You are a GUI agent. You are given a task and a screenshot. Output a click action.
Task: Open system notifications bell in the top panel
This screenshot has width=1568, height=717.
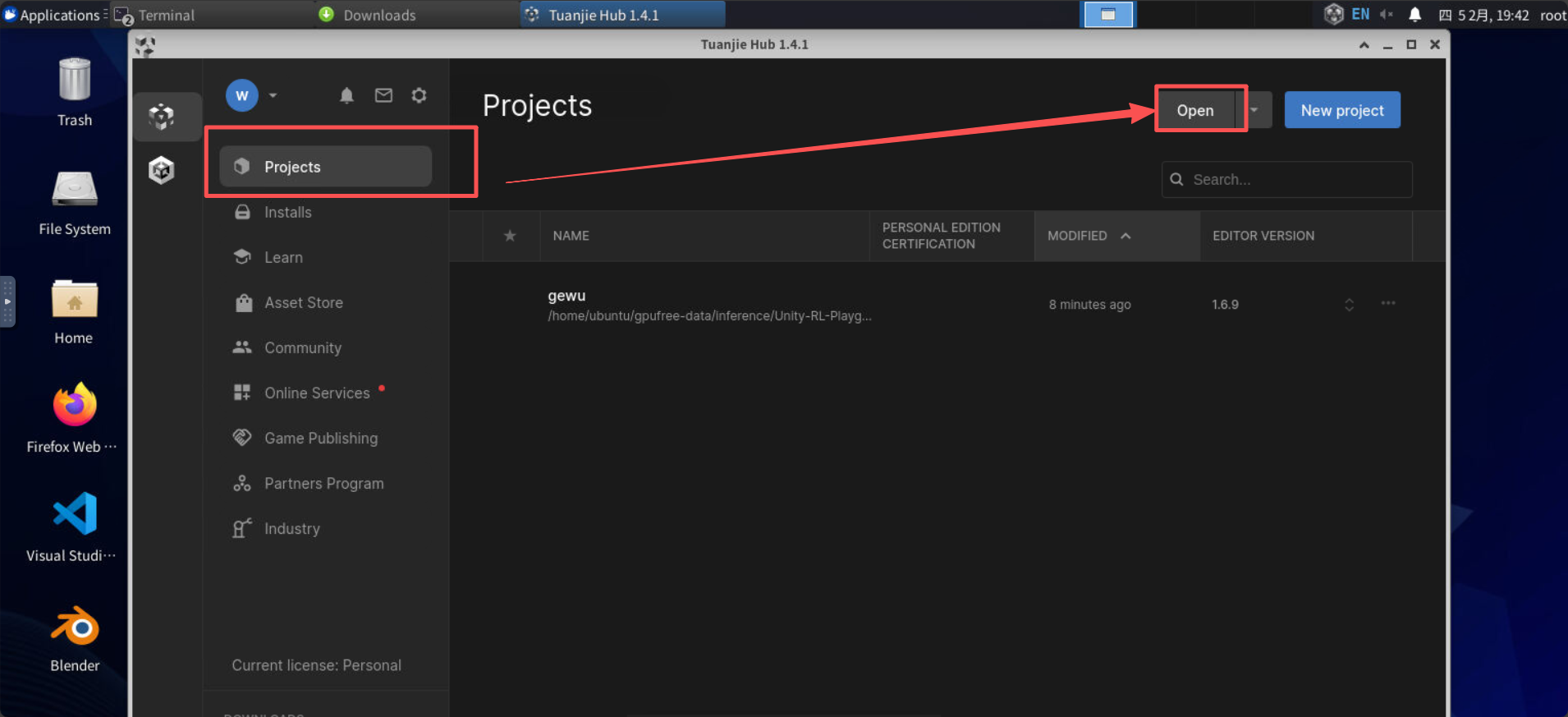tap(1414, 14)
